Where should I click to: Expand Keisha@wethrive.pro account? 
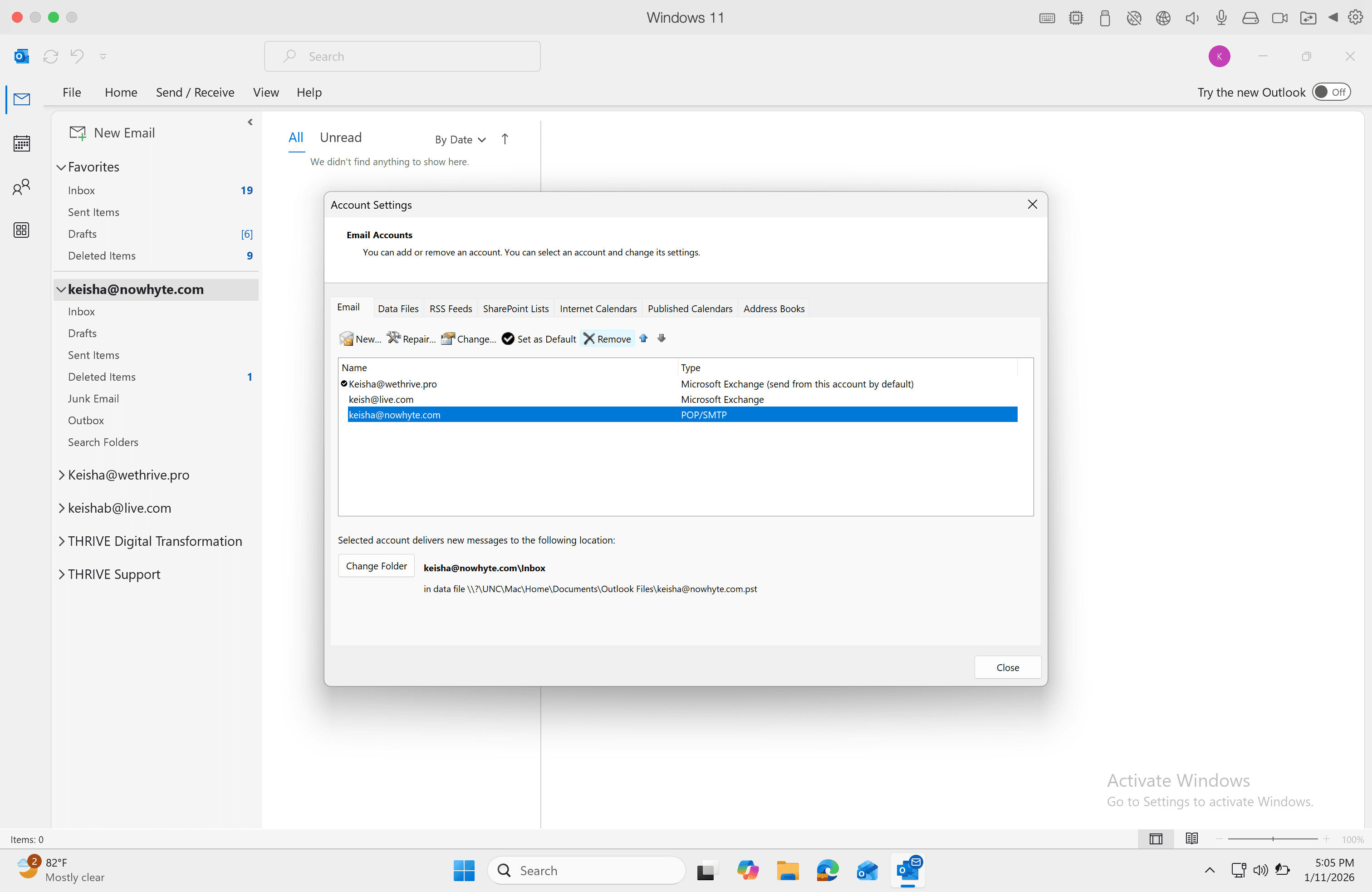(x=61, y=475)
